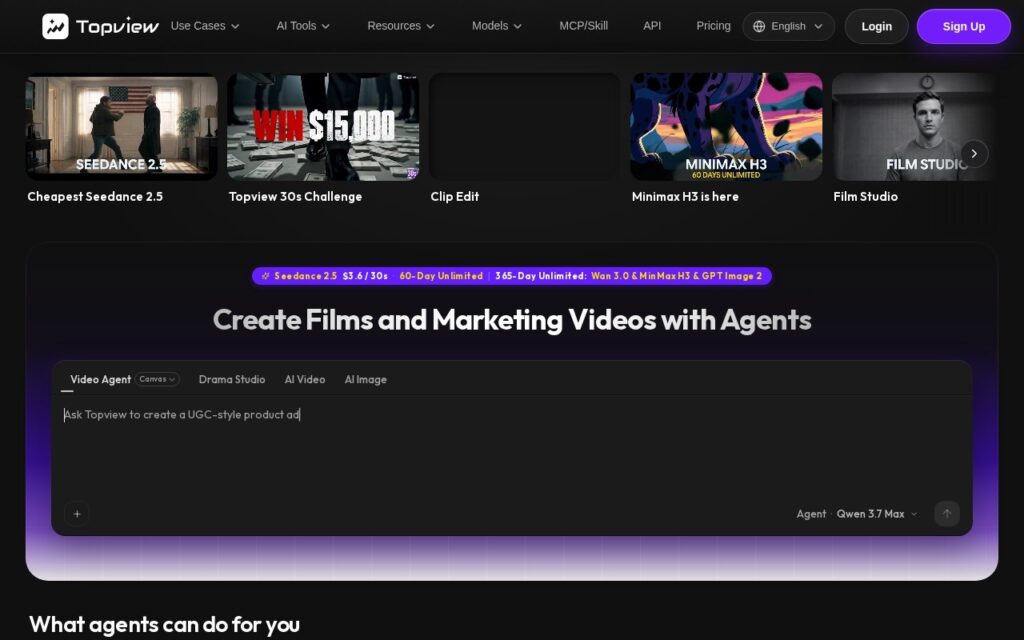The height and width of the screenshot is (640, 1024).
Task: Open the Minimax H3 thumbnail
Action: pyautogui.click(x=726, y=127)
